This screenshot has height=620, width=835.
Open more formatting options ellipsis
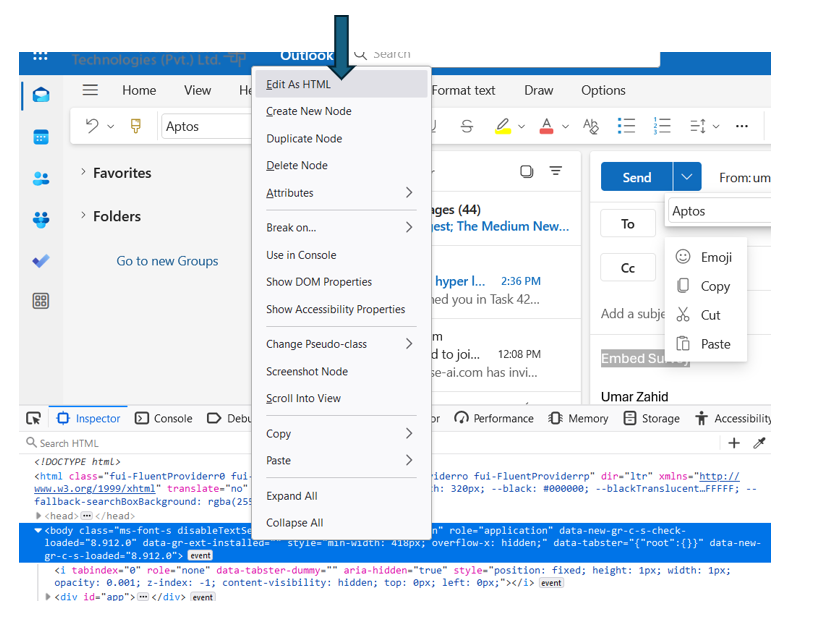742,126
